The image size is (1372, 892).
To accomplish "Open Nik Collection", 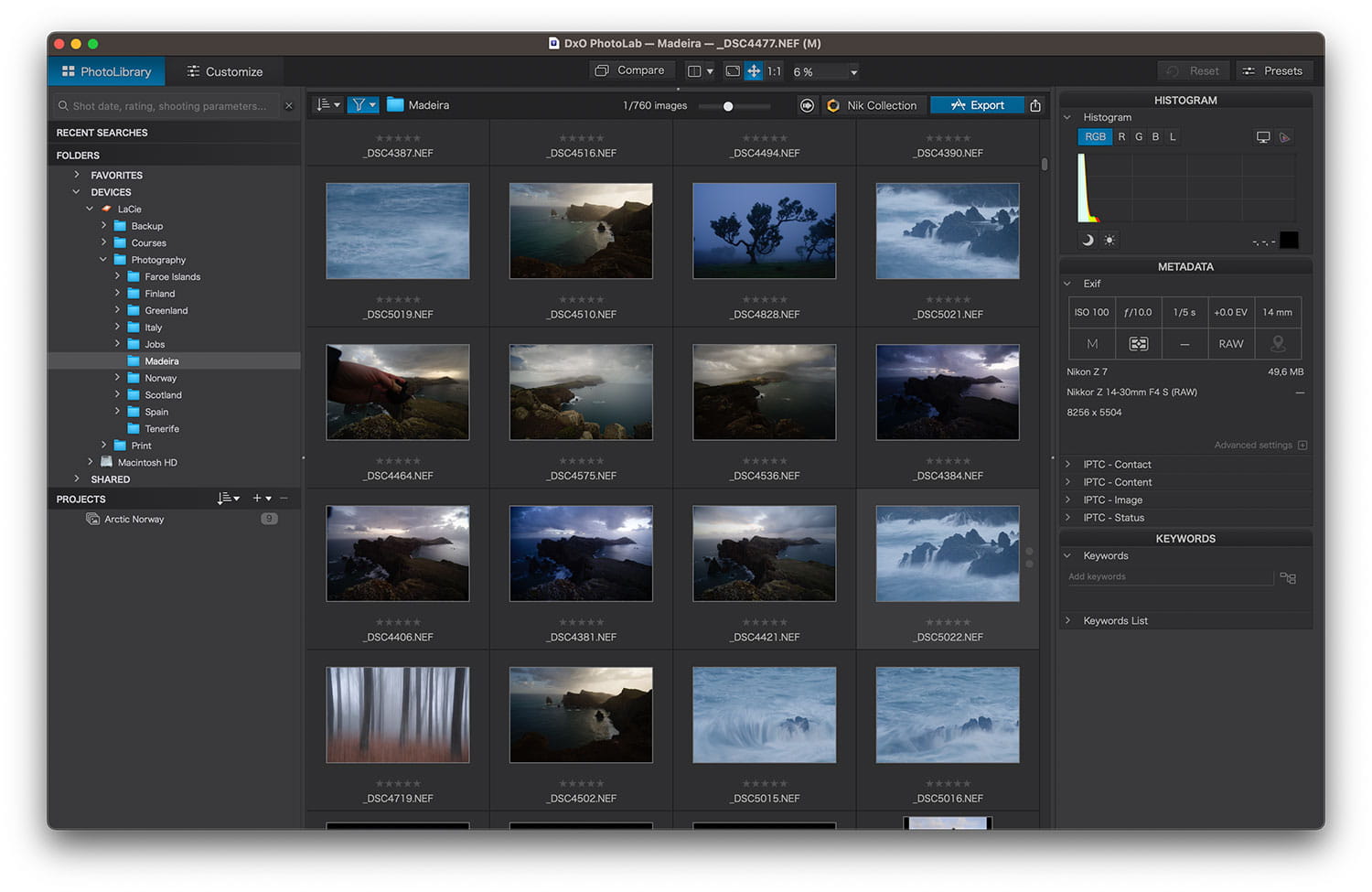I will [872, 105].
